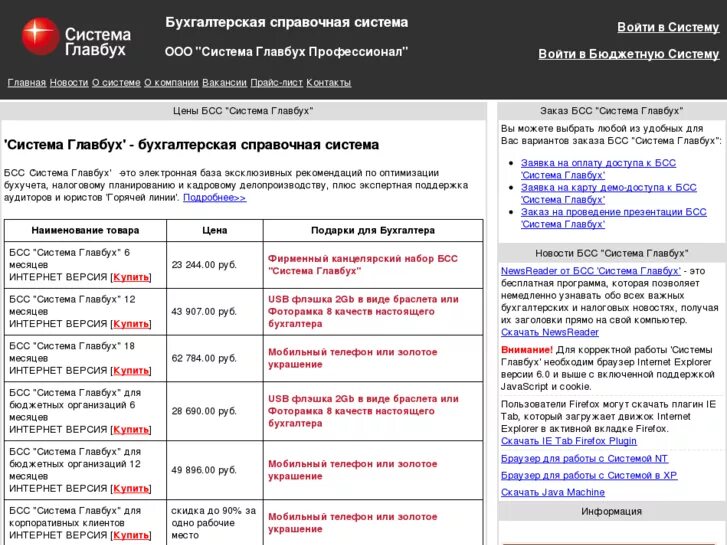Image resolution: width=727 pixels, height=545 pixels.
Task: Click the Информация section header
Action: point(612,511)
